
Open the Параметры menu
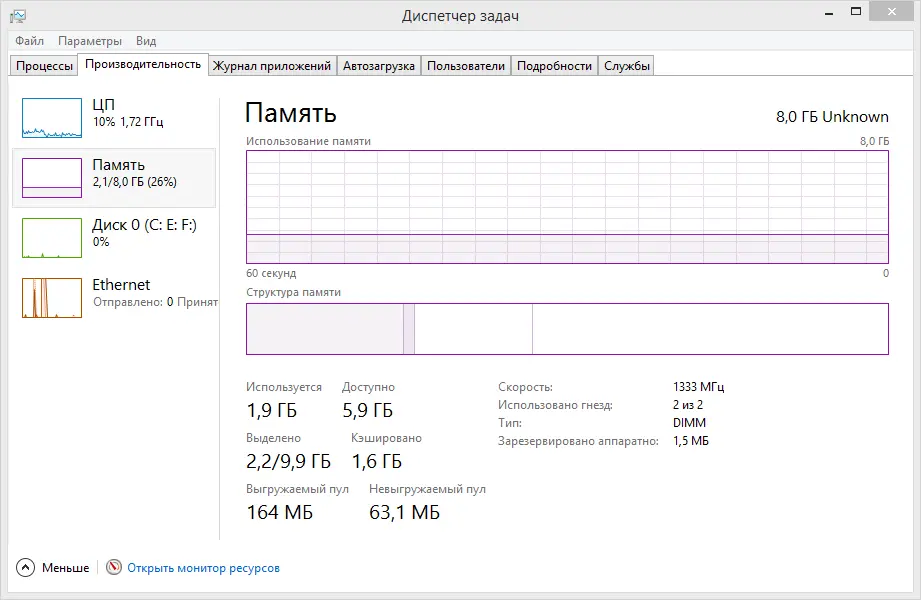coord(90,41)
